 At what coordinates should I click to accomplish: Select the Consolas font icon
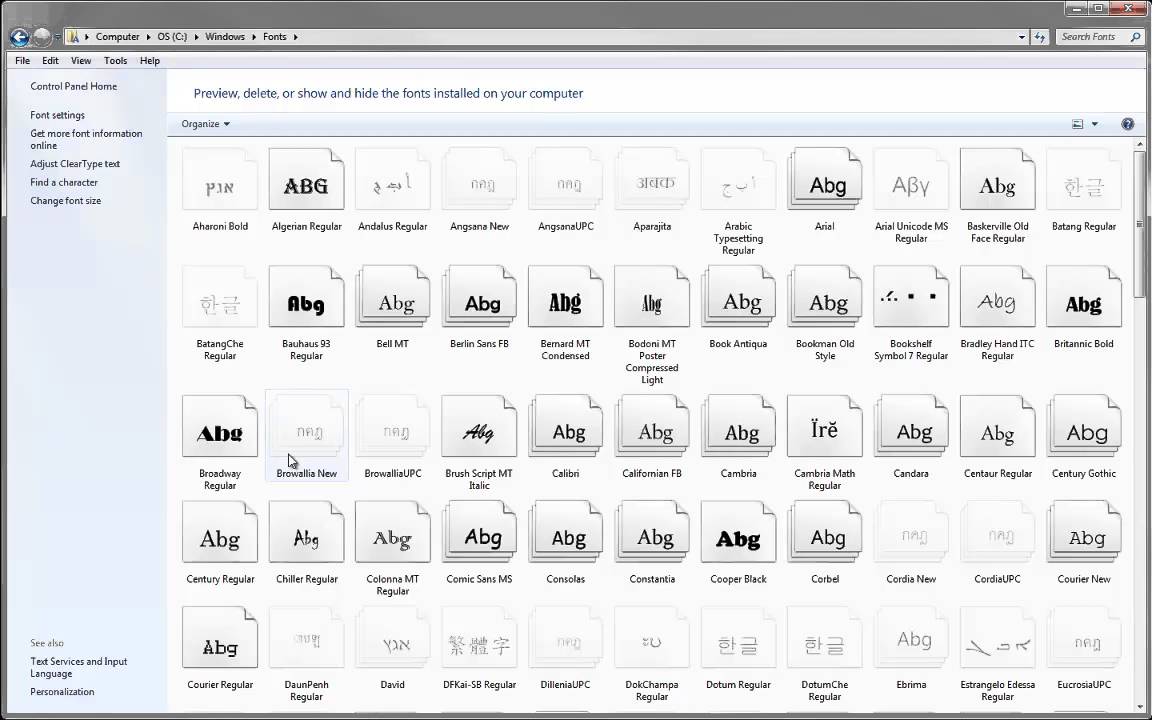click(566, 532)
